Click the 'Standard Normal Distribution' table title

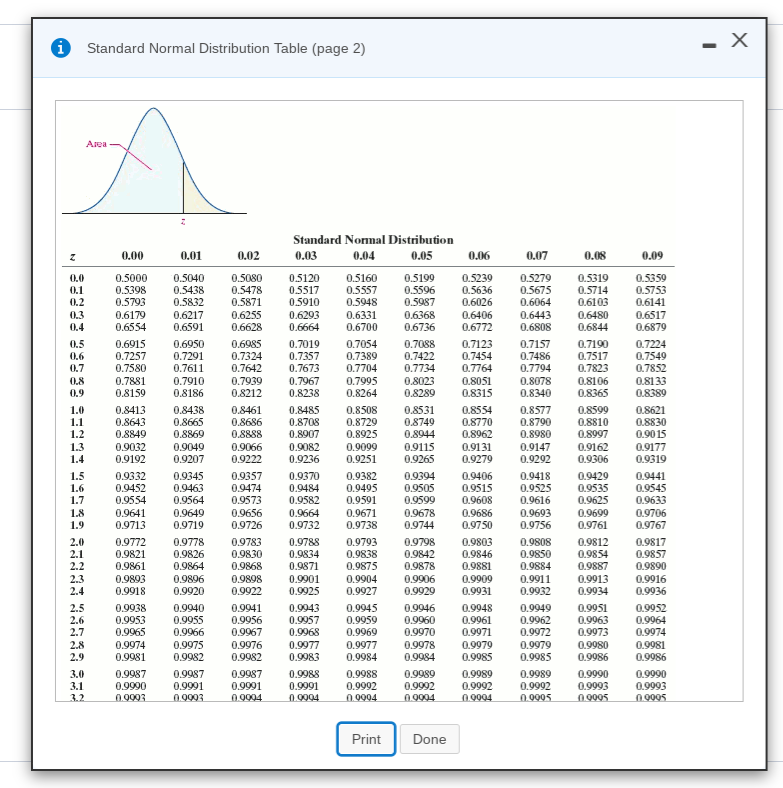(373, 240)
